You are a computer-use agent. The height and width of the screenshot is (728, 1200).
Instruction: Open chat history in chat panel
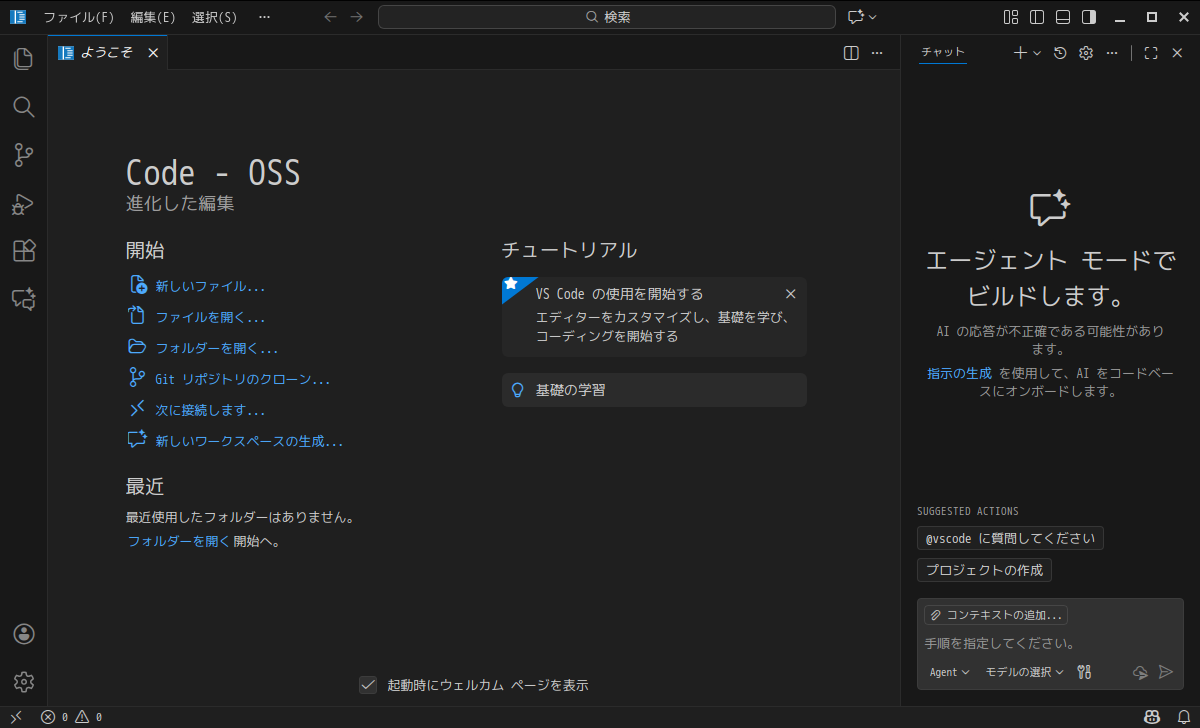coord(1060,53)
